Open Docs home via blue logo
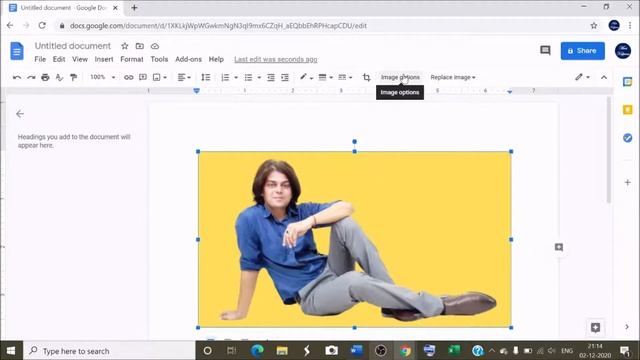This screenshot has width=640, height=360. pos(17,51)
